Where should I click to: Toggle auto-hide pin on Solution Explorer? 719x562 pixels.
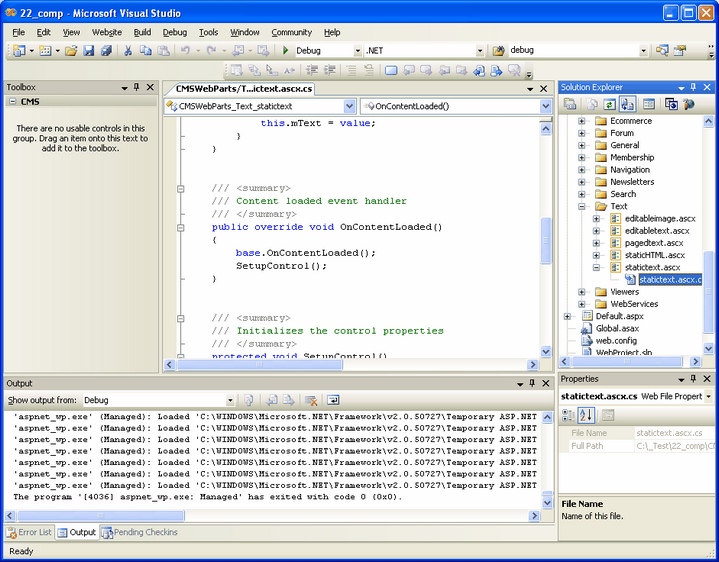click(x=693, y=87)
